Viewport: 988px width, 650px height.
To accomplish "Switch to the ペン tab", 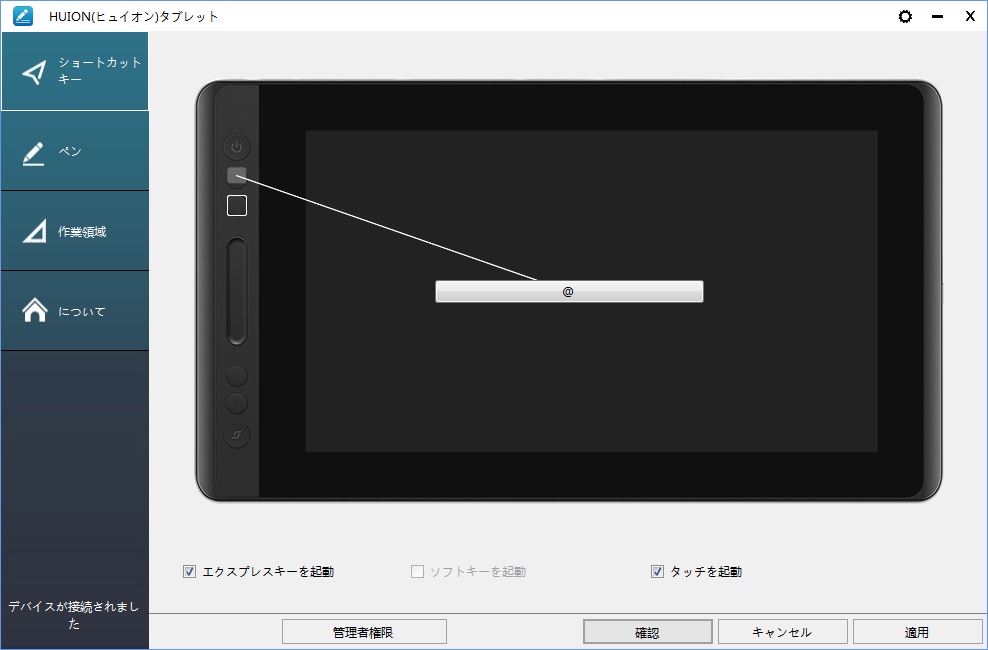I will [x=74, y=151].
